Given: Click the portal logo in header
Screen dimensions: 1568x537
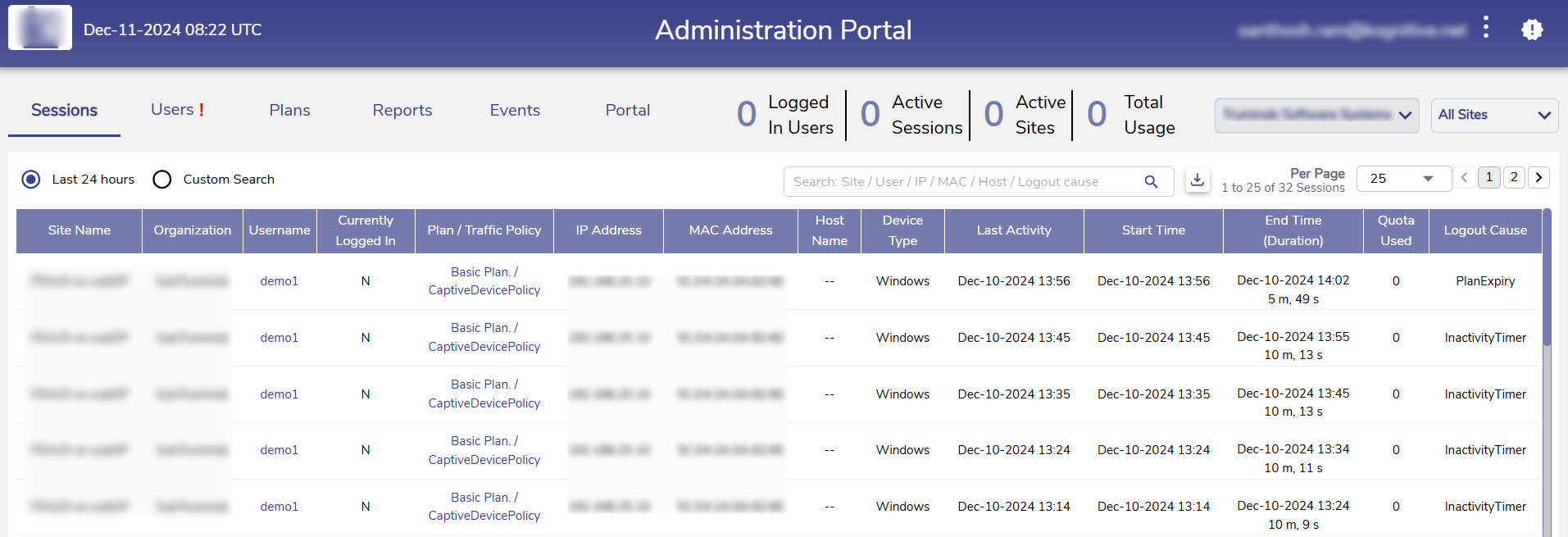Looking at the screenshot, I should pos(40,28).
